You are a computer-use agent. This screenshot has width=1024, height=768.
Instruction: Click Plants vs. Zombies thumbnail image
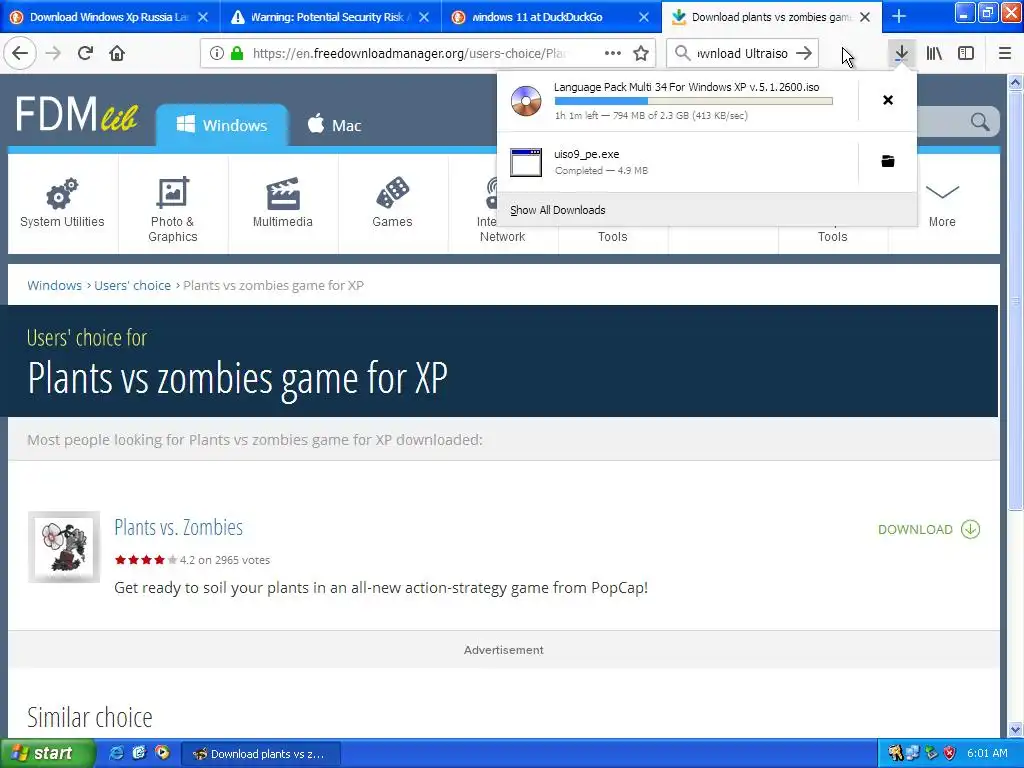[64, 547]
